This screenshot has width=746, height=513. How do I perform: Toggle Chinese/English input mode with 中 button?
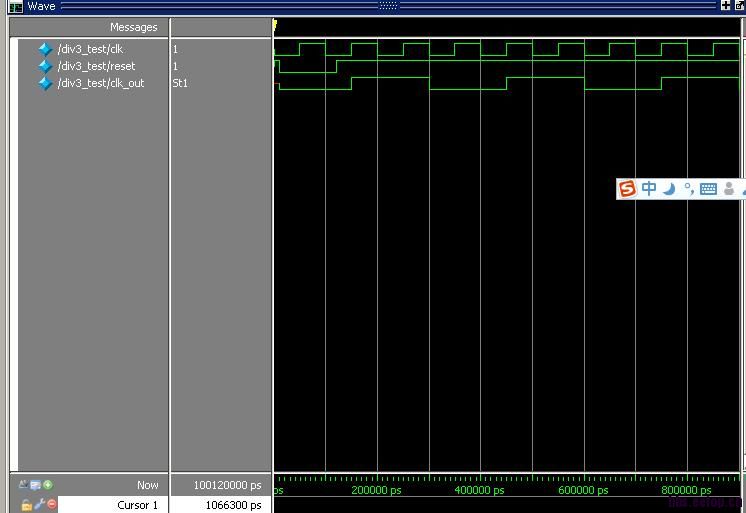point(649,189)
